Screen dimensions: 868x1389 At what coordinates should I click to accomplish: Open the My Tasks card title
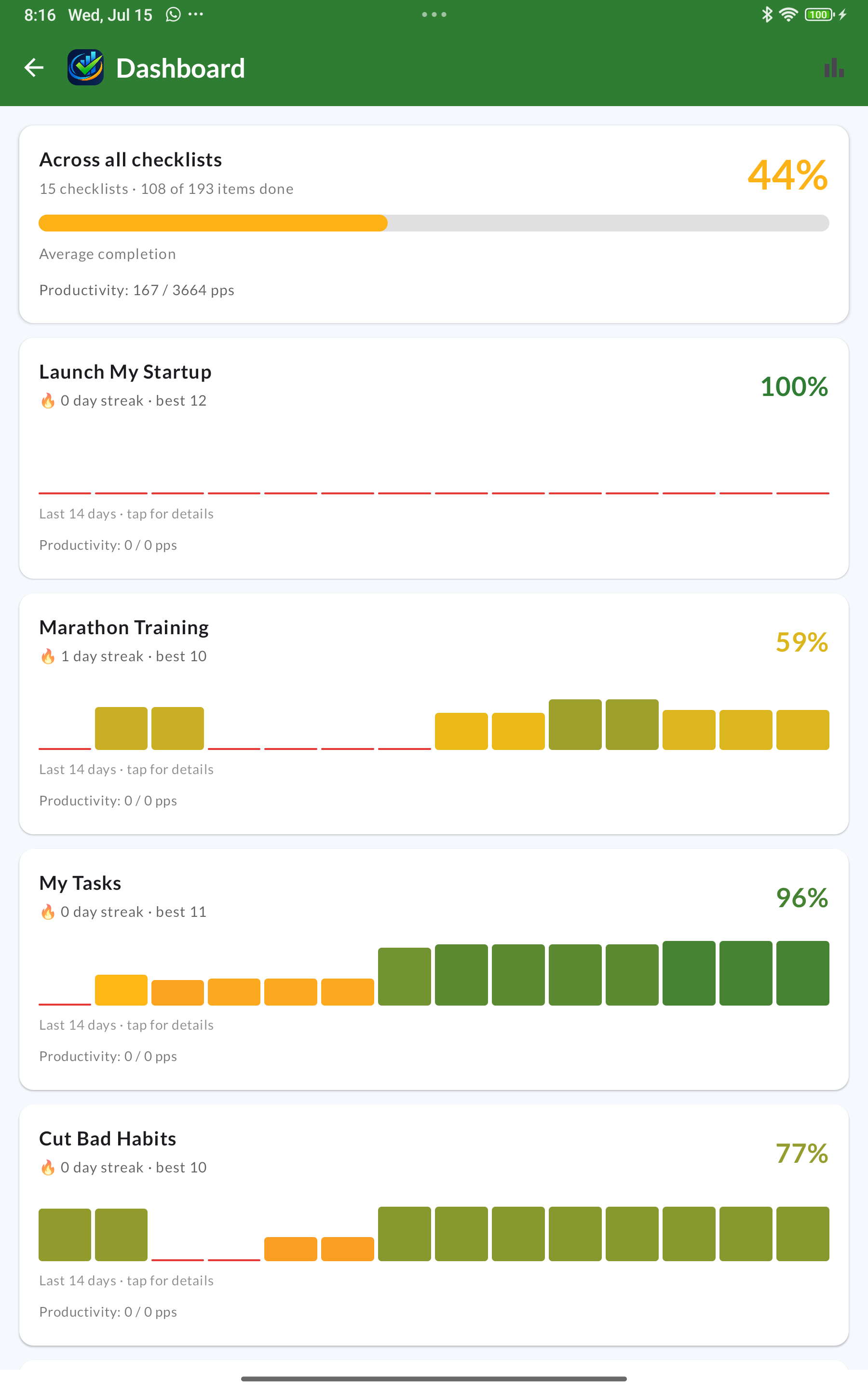point(81,883)
